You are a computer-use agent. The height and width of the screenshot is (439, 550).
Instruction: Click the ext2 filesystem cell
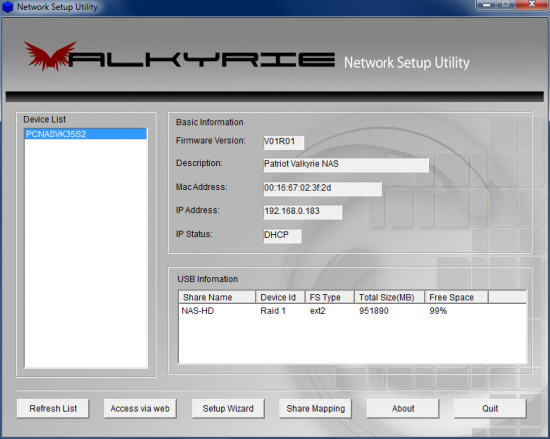[317, 311]
